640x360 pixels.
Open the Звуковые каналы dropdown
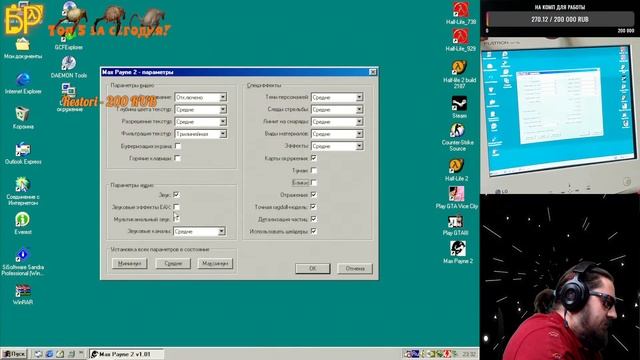coord(199,231)
